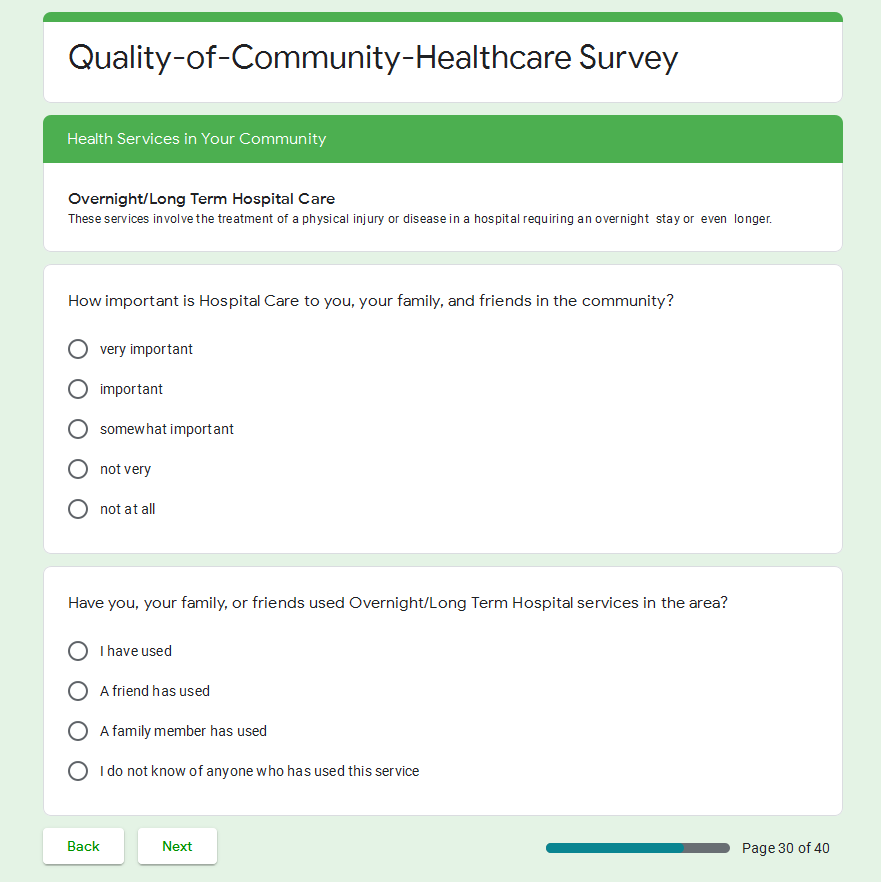Select the 'very important' radio option
Screen dimensions: 881x882
click(78, 349)
